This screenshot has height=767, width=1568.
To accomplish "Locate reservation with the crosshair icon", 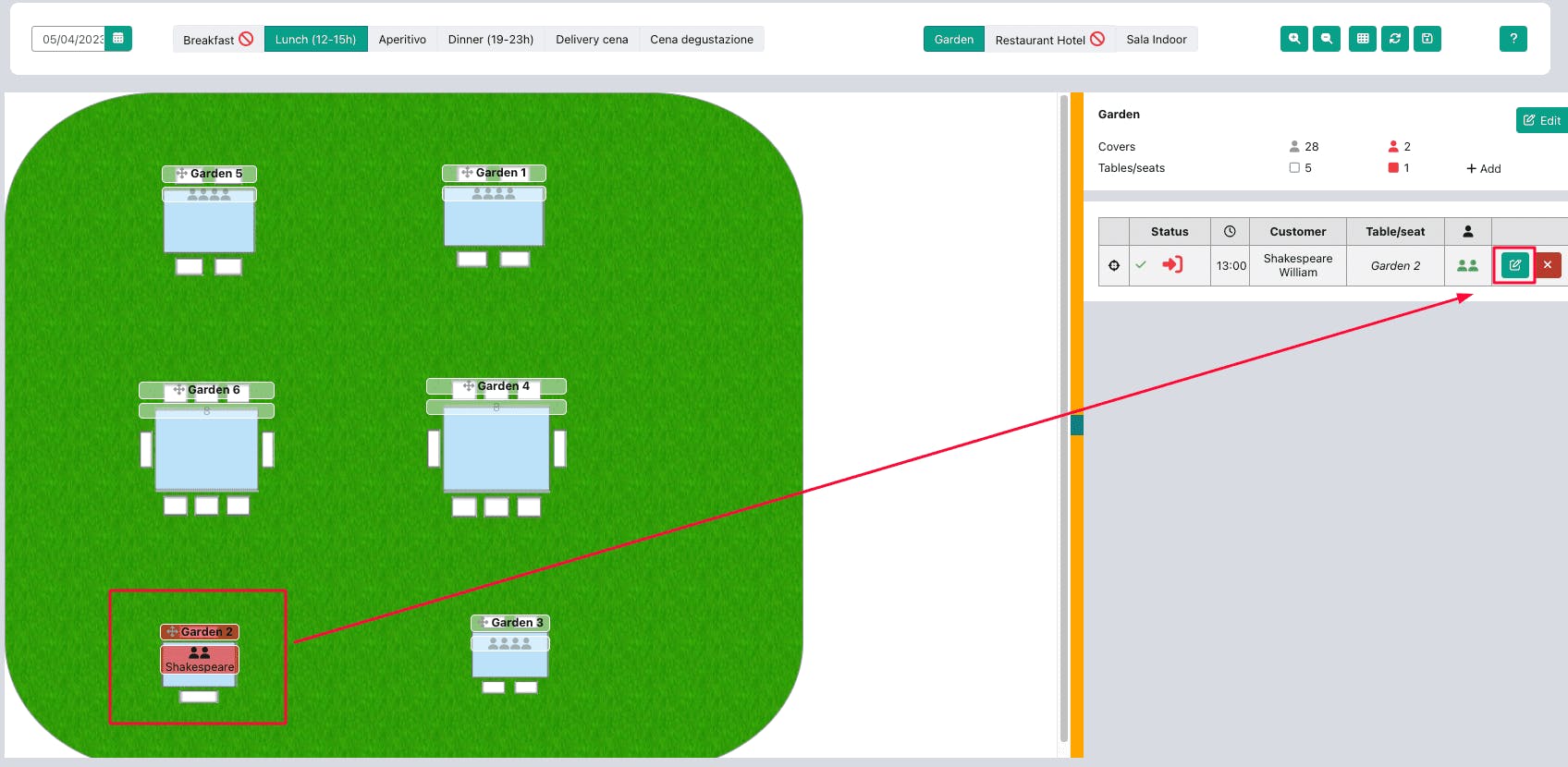I will coord(1114,265).
